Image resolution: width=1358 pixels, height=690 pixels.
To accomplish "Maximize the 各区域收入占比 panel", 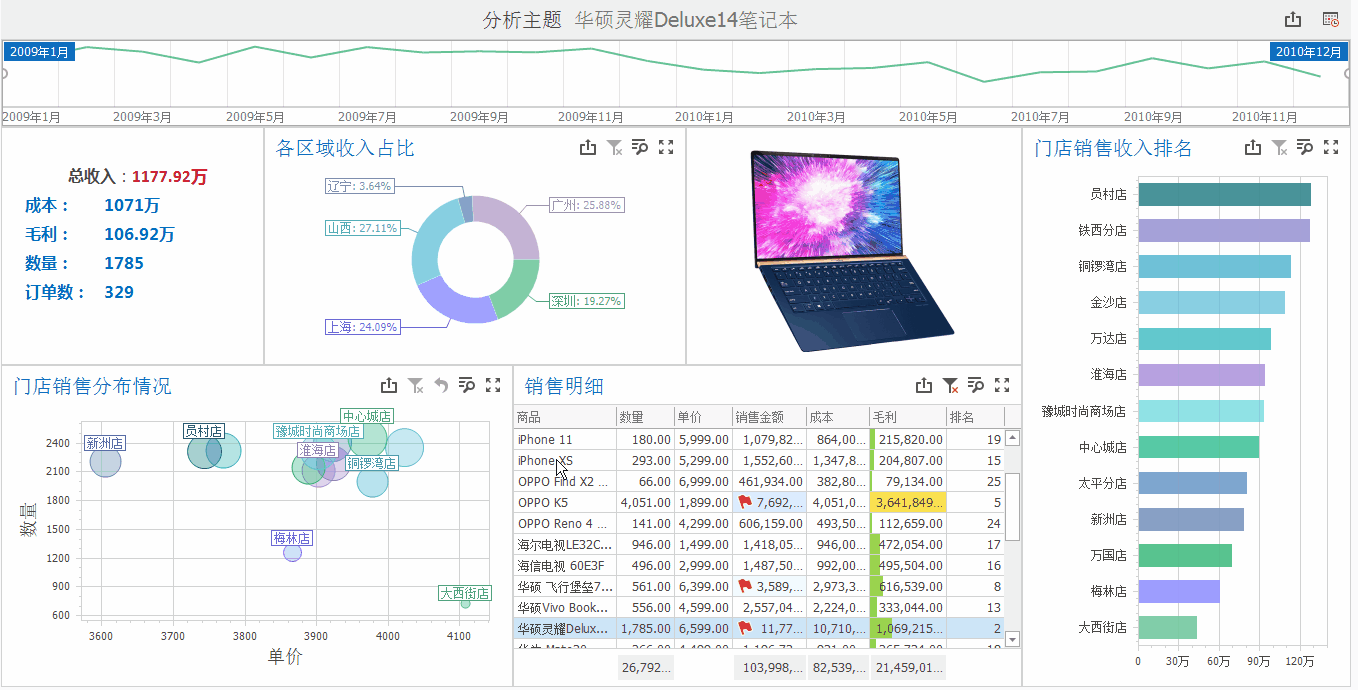I will click(666, 148).
